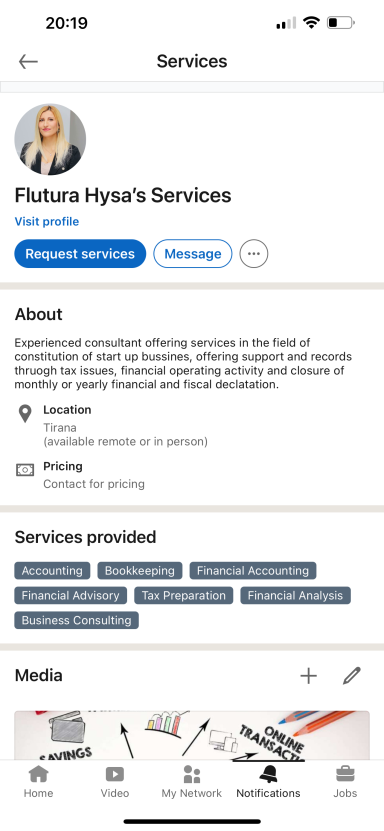Tap the plus icon to add media
This screenshot has height=831, width=384.
coord(308,676)
